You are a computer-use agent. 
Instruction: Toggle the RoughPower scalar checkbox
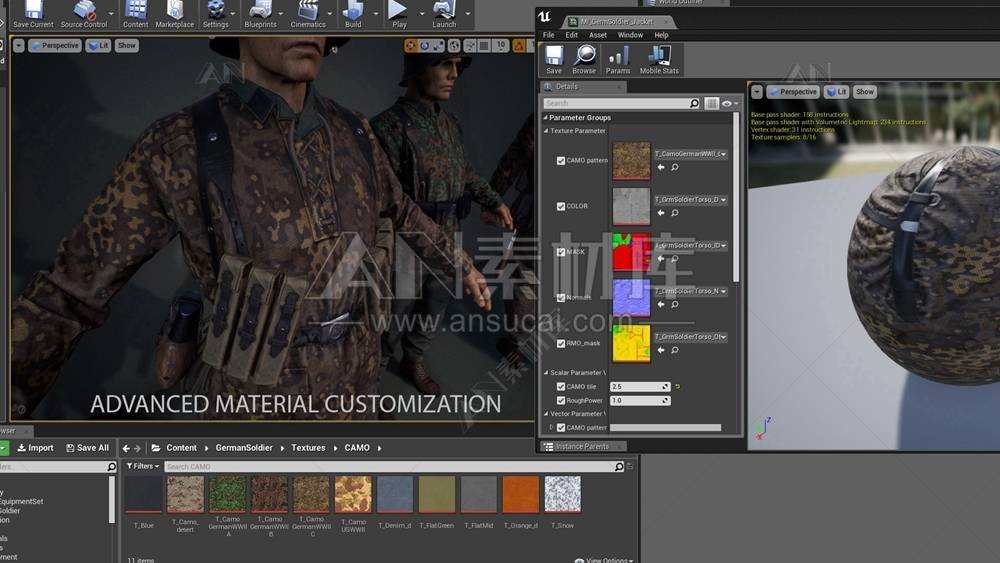pos(561,400)
